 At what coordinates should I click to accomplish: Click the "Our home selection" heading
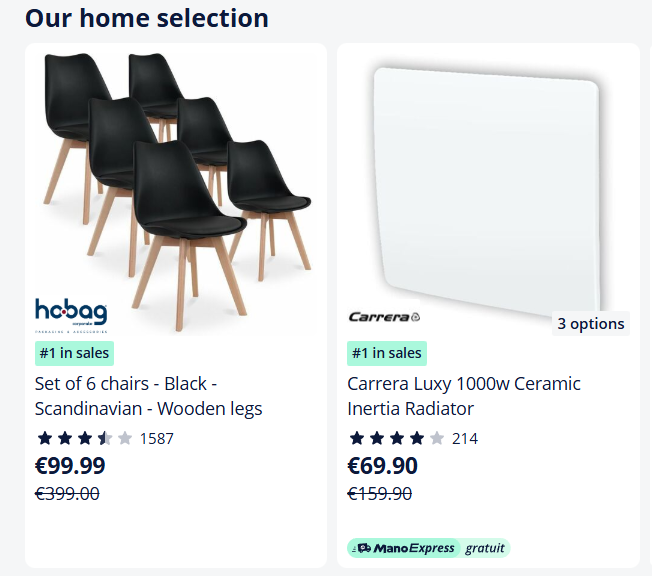[x=147, y=18]
